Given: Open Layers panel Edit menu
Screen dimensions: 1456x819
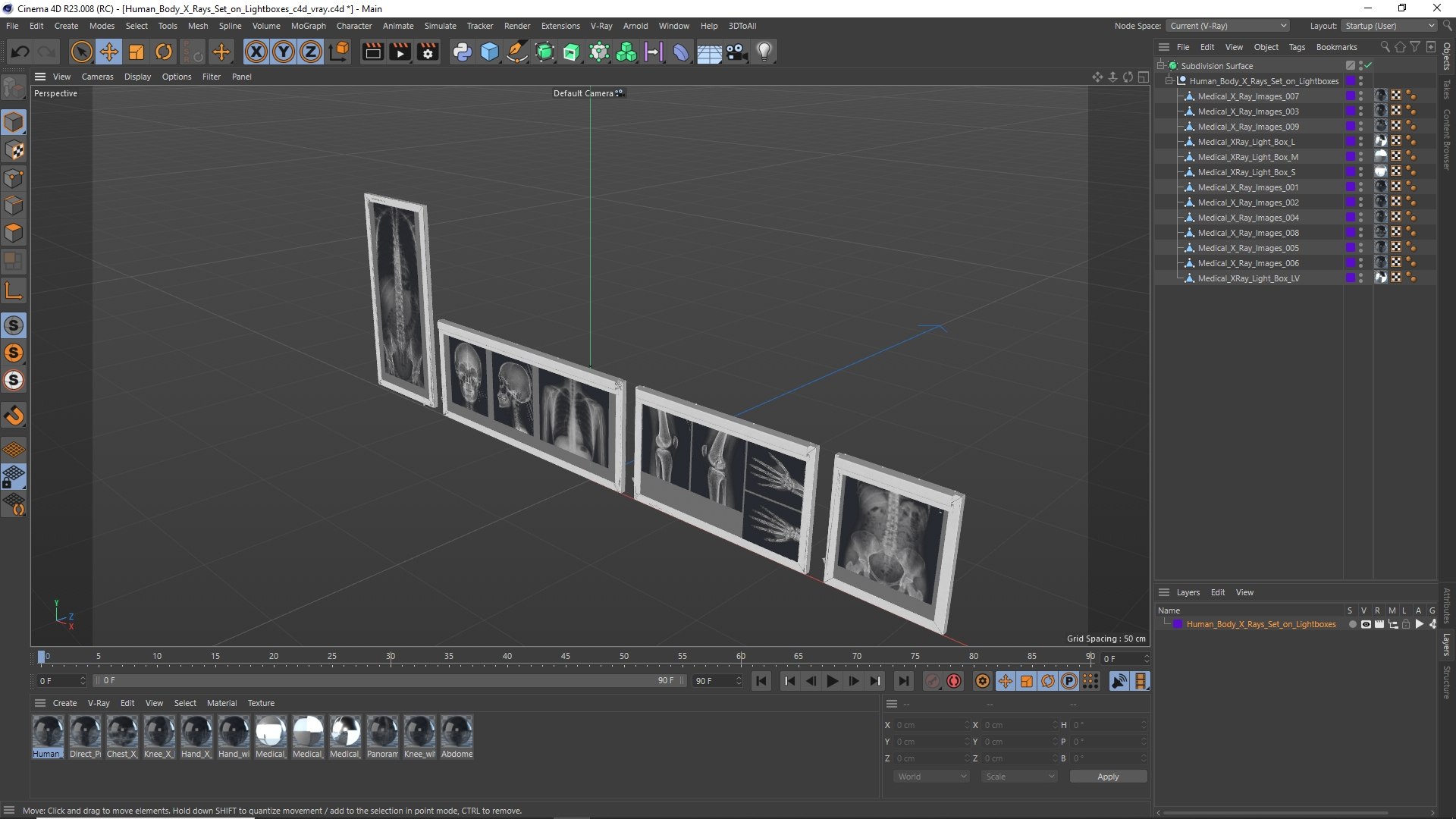Looking at the screenshot, I should (1217, 592).
